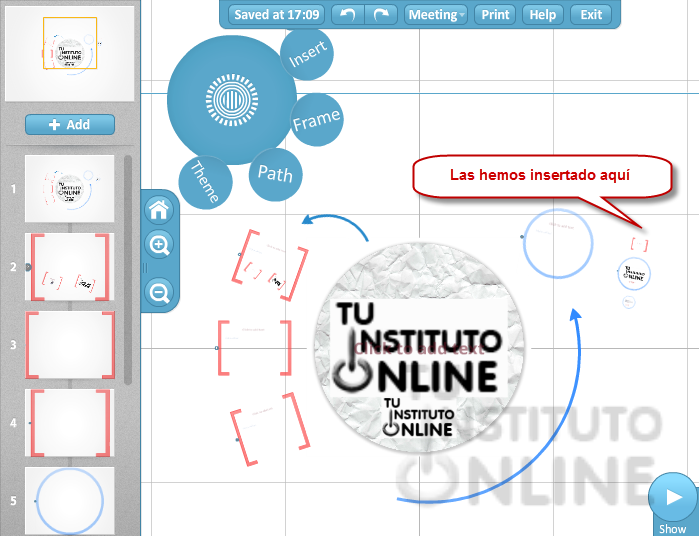The height and width of the screenshot is (536, 699).
Task: Click the Show play button
Action: (673, 498)
